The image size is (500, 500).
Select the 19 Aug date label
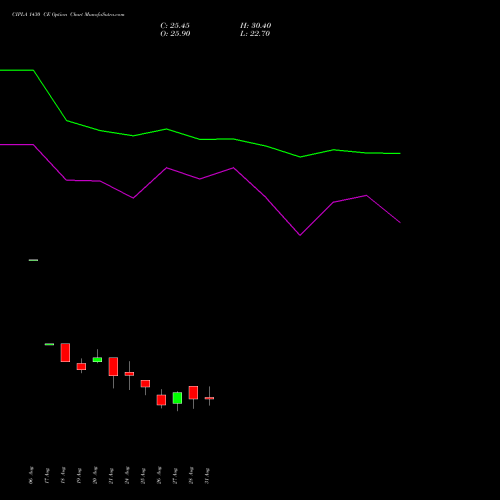point(79,476)
